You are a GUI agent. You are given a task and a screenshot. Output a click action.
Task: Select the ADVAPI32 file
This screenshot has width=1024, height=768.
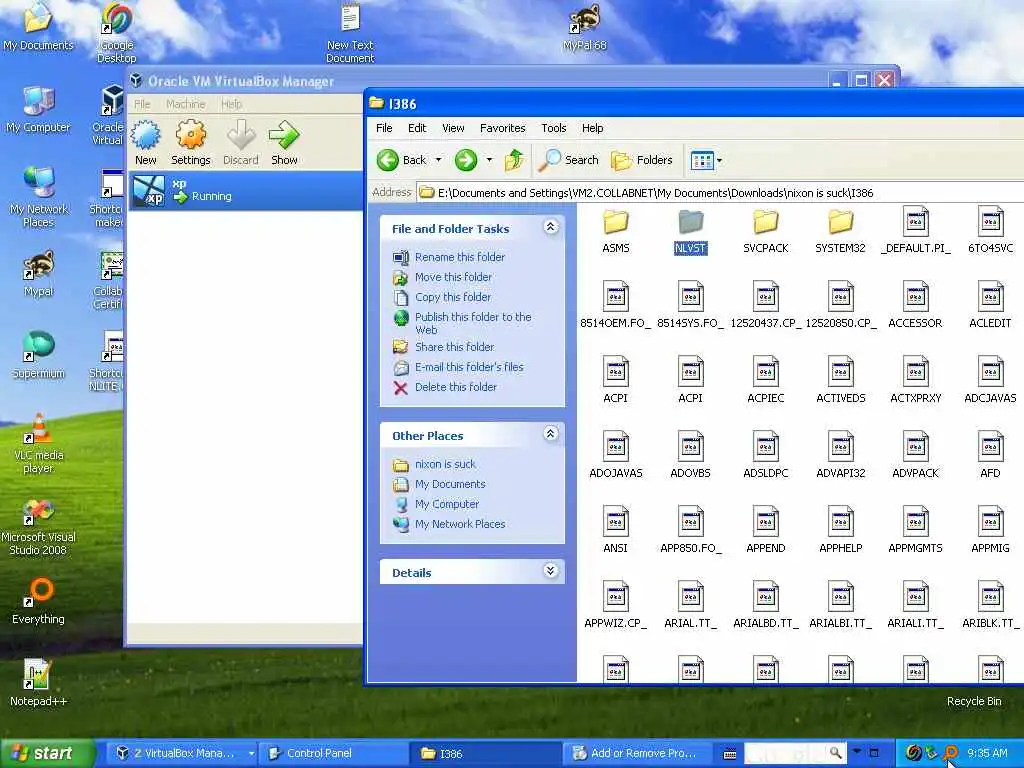coord(840,456)
